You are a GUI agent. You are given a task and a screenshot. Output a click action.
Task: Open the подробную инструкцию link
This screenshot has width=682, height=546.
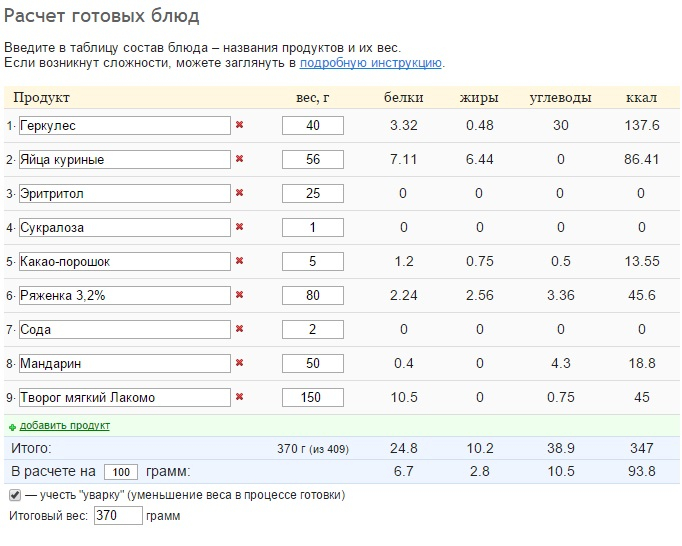point(371,63)
